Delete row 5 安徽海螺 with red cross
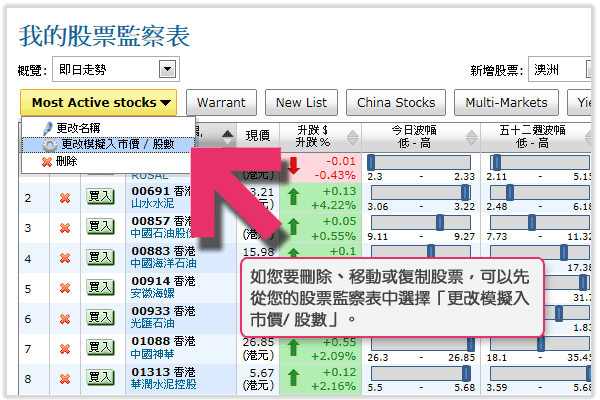 [x=65, y=288]
